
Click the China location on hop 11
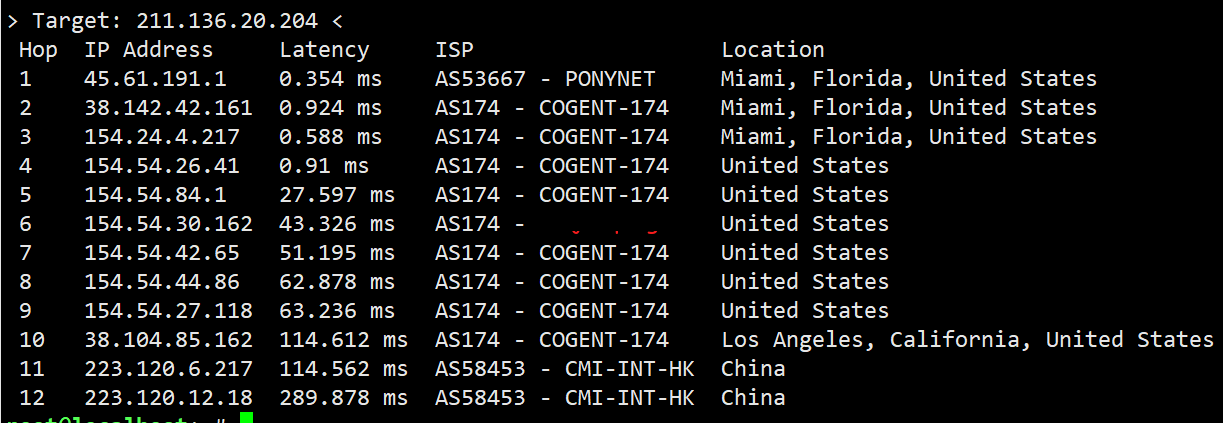pos(753,368)
